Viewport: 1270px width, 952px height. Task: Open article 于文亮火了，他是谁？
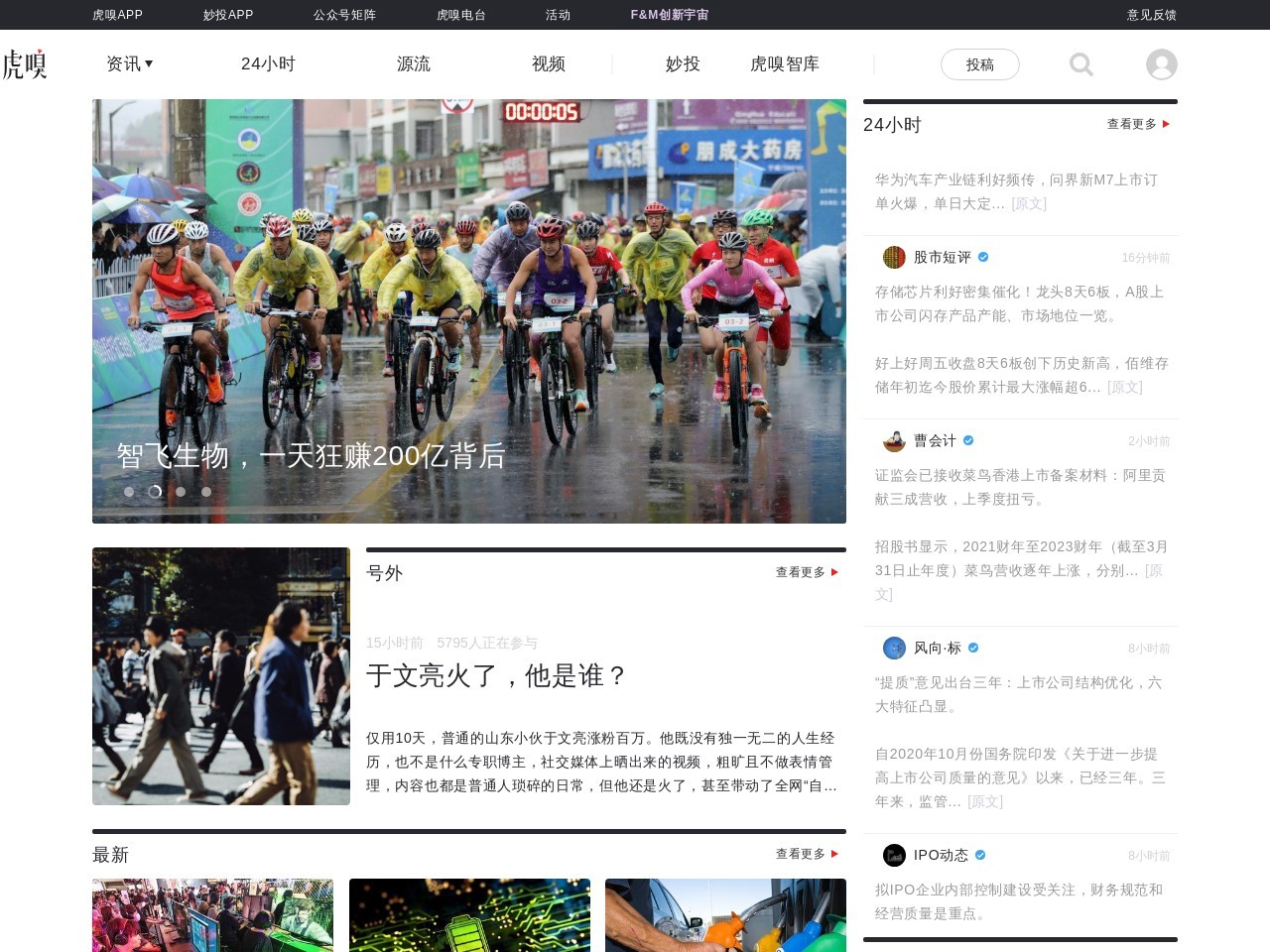496,675
